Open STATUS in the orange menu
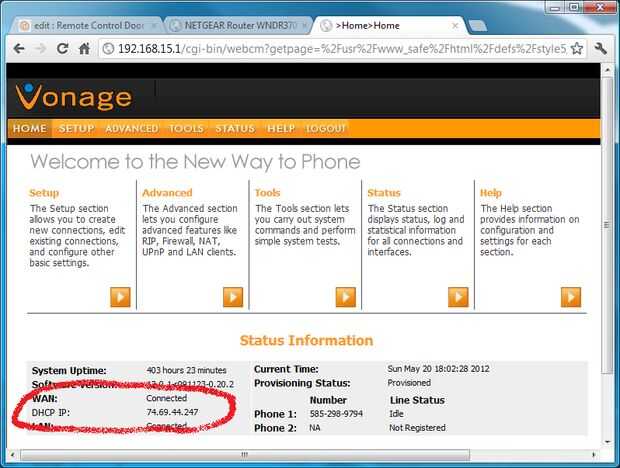The height and width of the screenshot is (468, 620). 235,128
